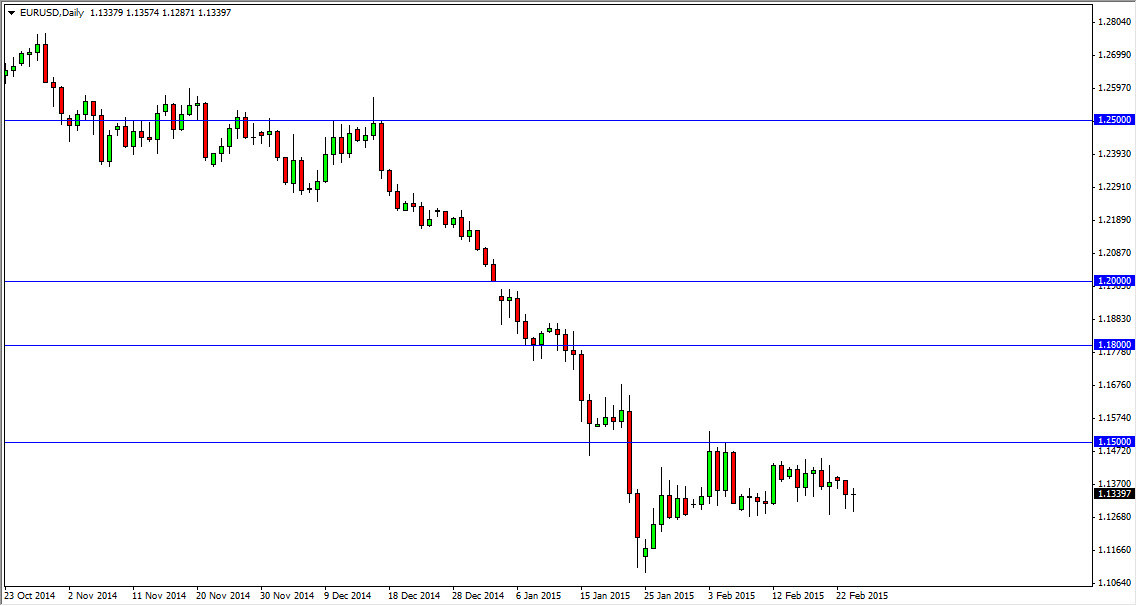The height and width of the screenshot is (606, 1137).
Task: Select the 1.25000 horizontal line price label
Action: click(1113, 120)
